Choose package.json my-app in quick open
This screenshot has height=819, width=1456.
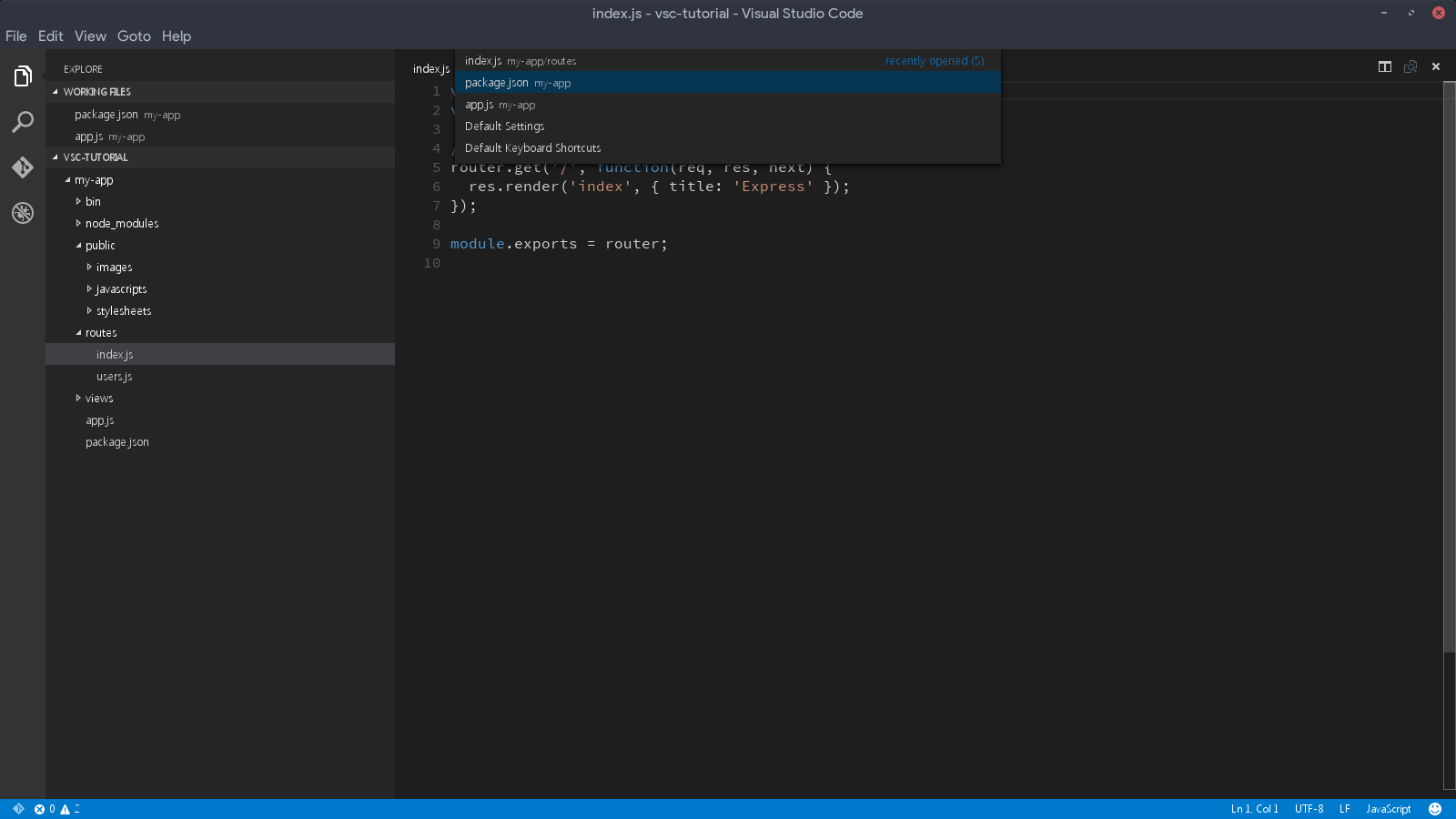coord(728,83)
